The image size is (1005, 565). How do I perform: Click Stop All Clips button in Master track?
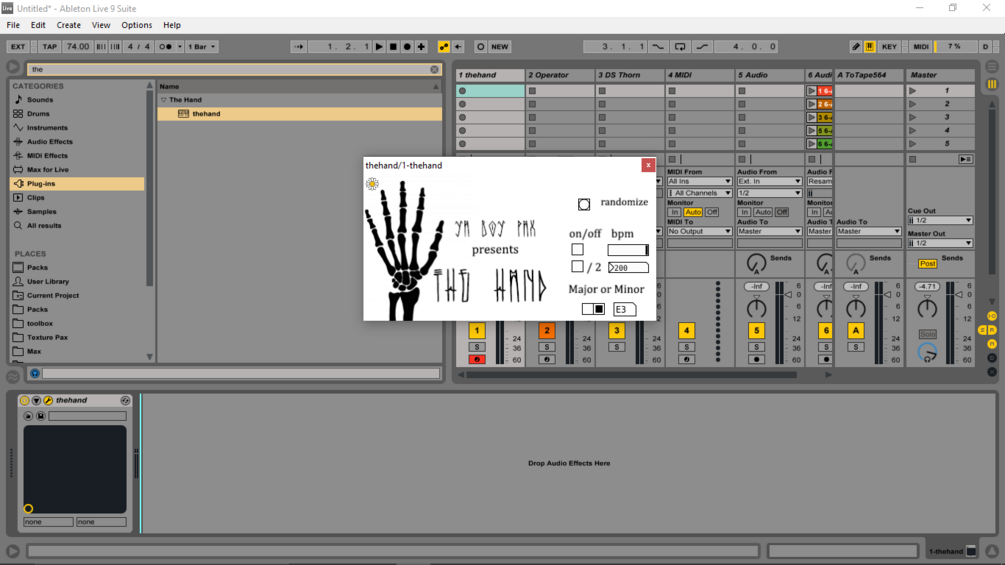912,159
